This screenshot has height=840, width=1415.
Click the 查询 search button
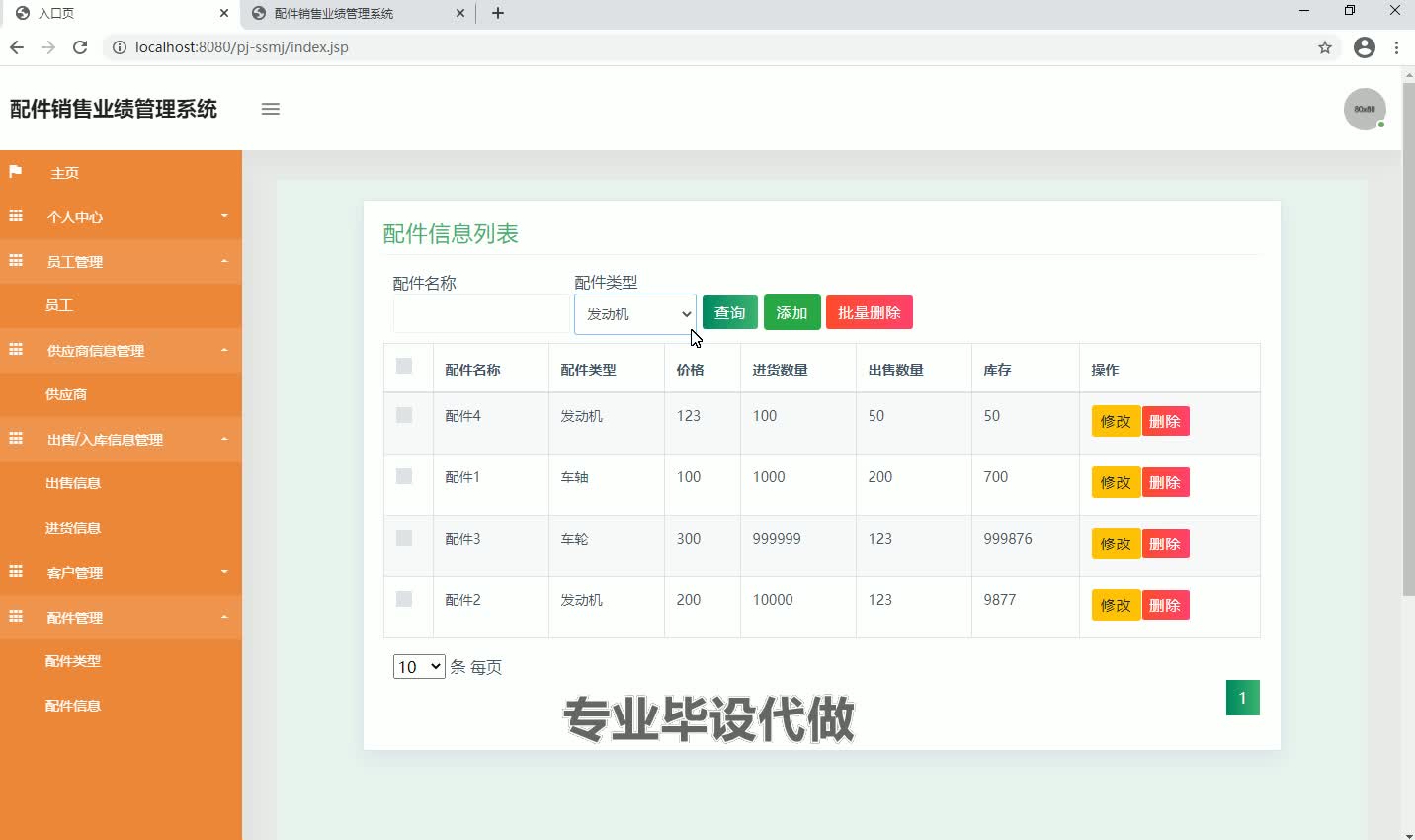click(730, 312)
